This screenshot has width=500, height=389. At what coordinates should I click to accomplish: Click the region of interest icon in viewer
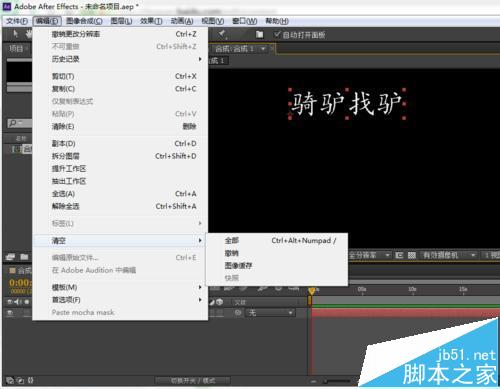pyautogui.click(x=399, y=256)
